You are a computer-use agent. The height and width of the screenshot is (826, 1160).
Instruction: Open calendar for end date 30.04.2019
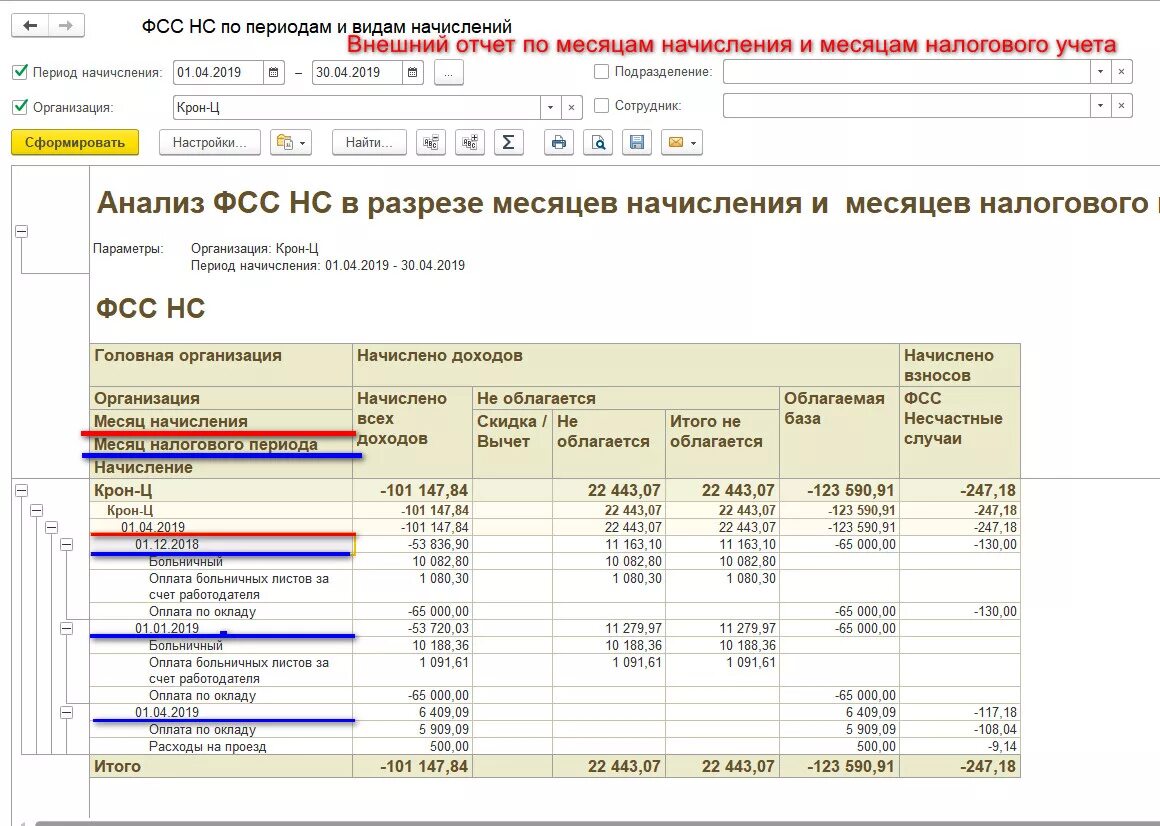(x=412, y=72)
